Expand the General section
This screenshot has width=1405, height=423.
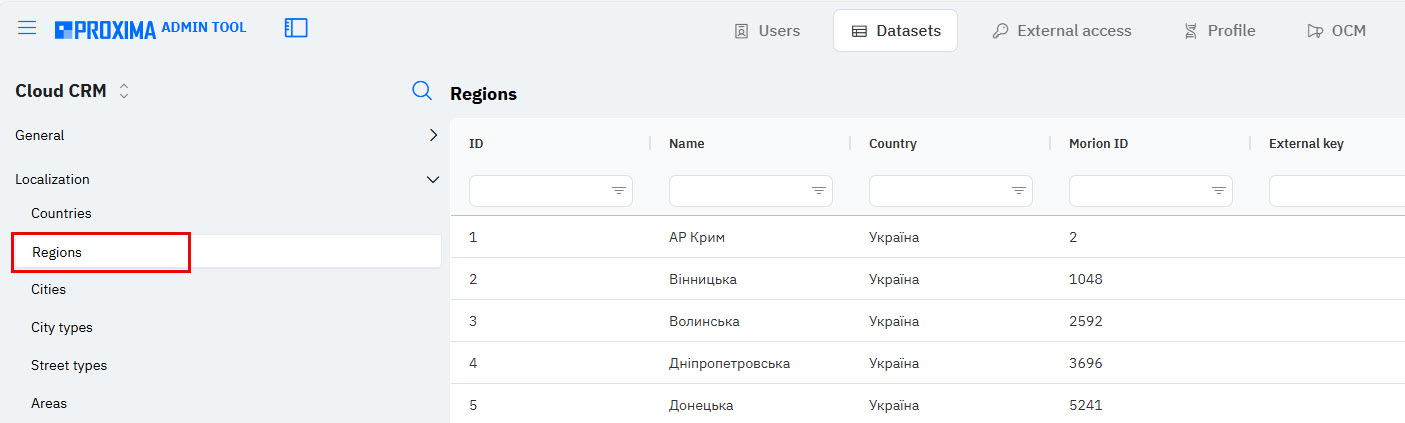tap(432, 135)
